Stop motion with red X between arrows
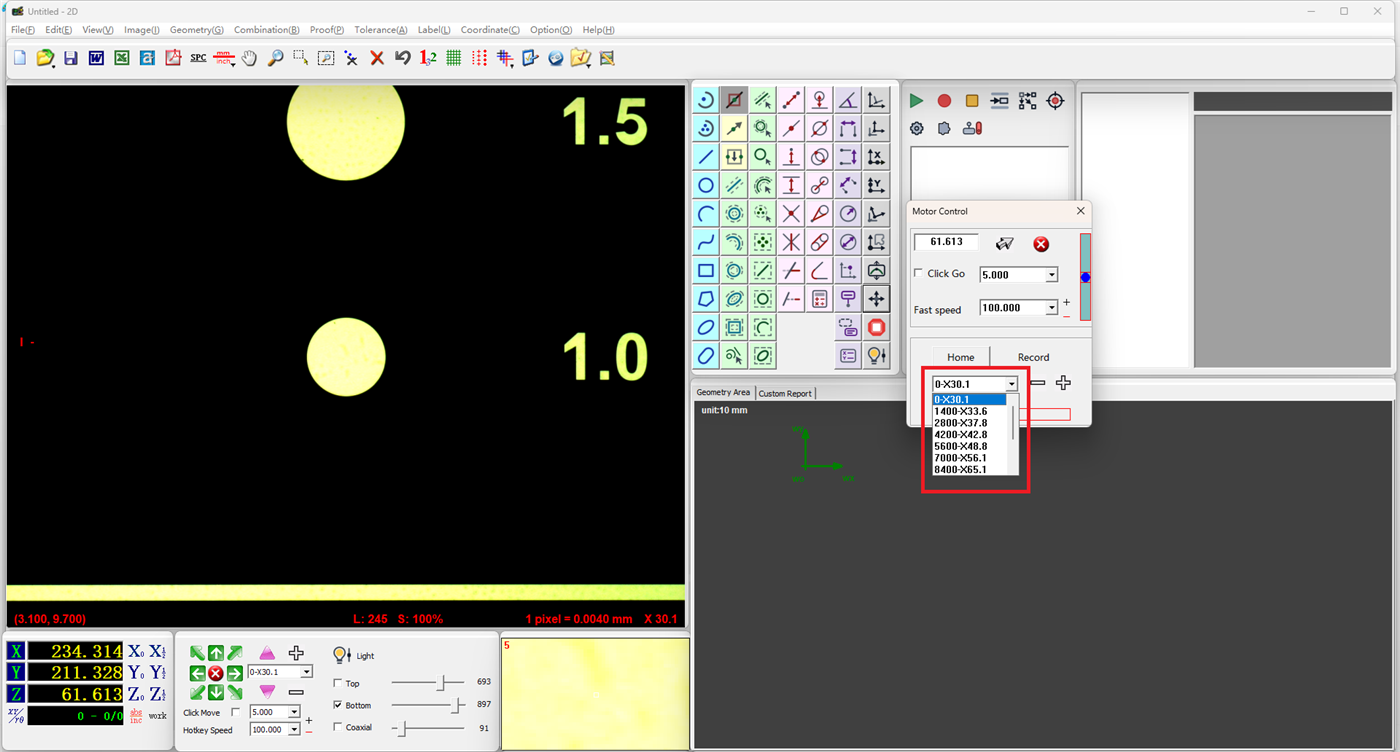The height and width of the screenshot is (752, 1400). tap(216, 673)
